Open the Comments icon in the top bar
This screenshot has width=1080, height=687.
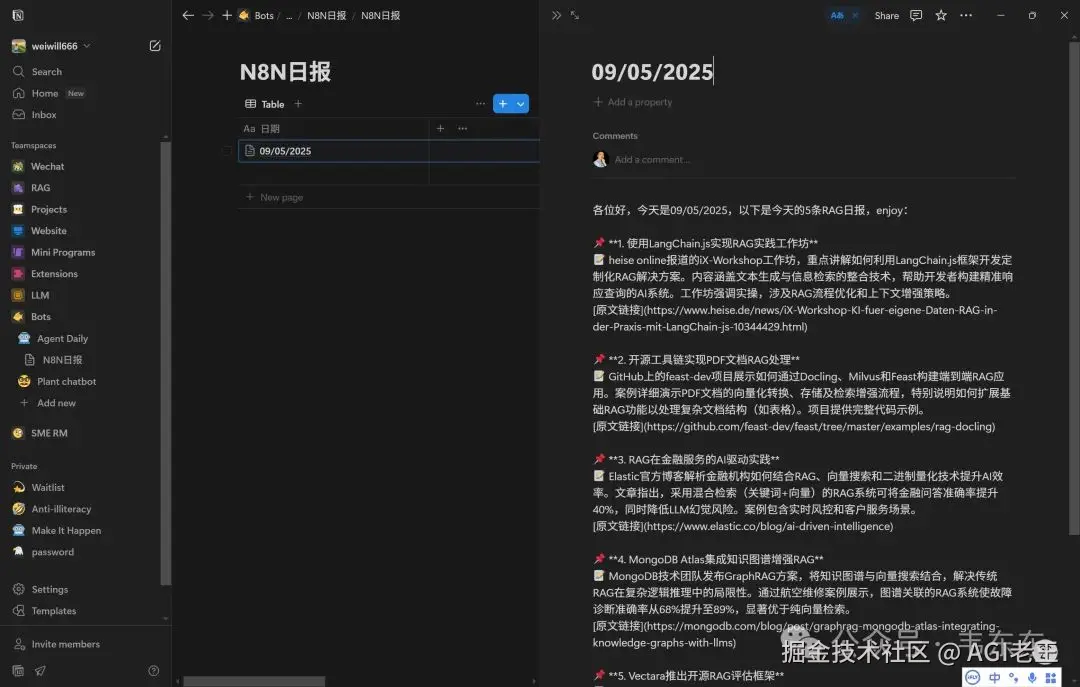point(916,15)
